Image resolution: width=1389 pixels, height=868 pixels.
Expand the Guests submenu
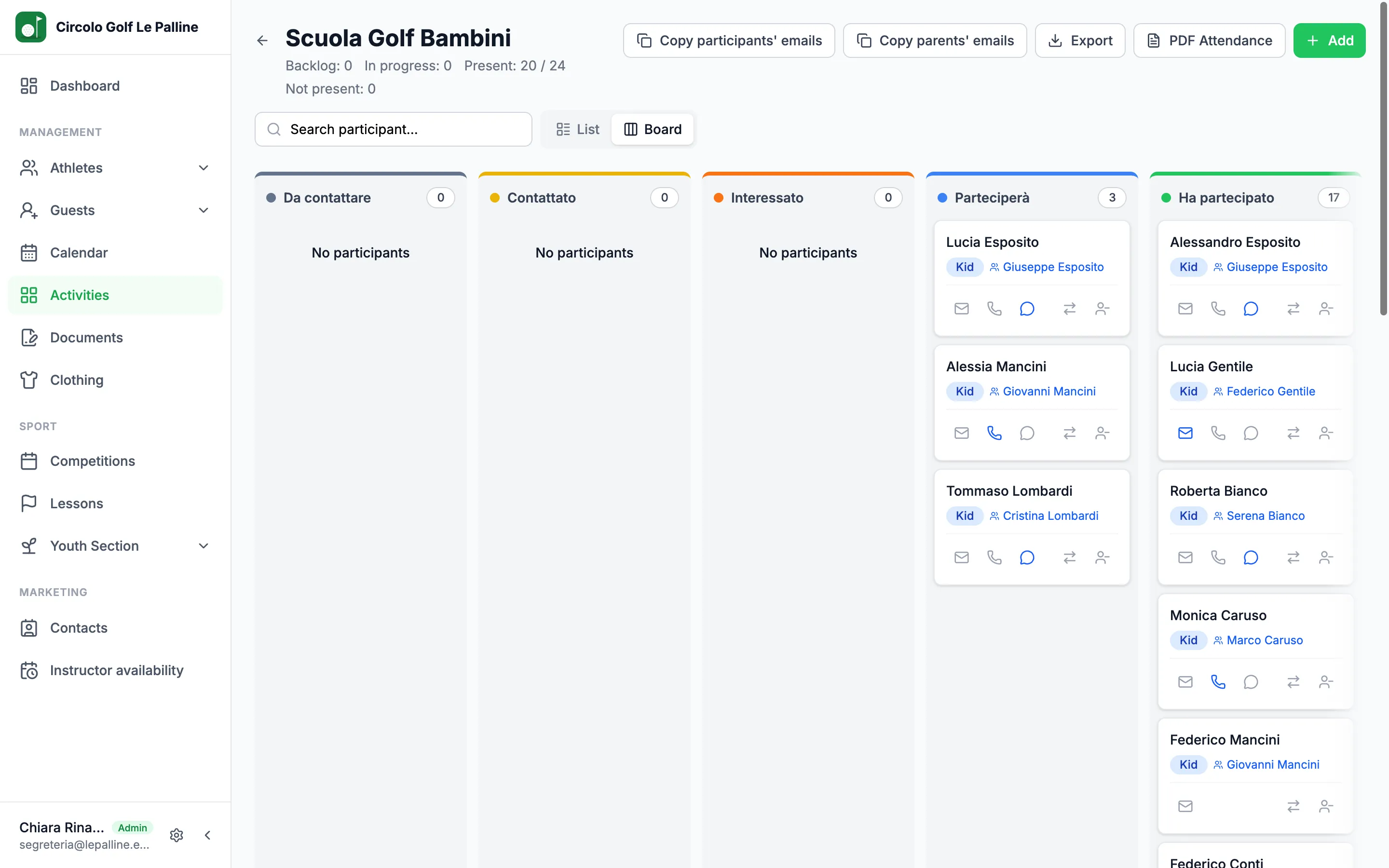pos(115,210)
